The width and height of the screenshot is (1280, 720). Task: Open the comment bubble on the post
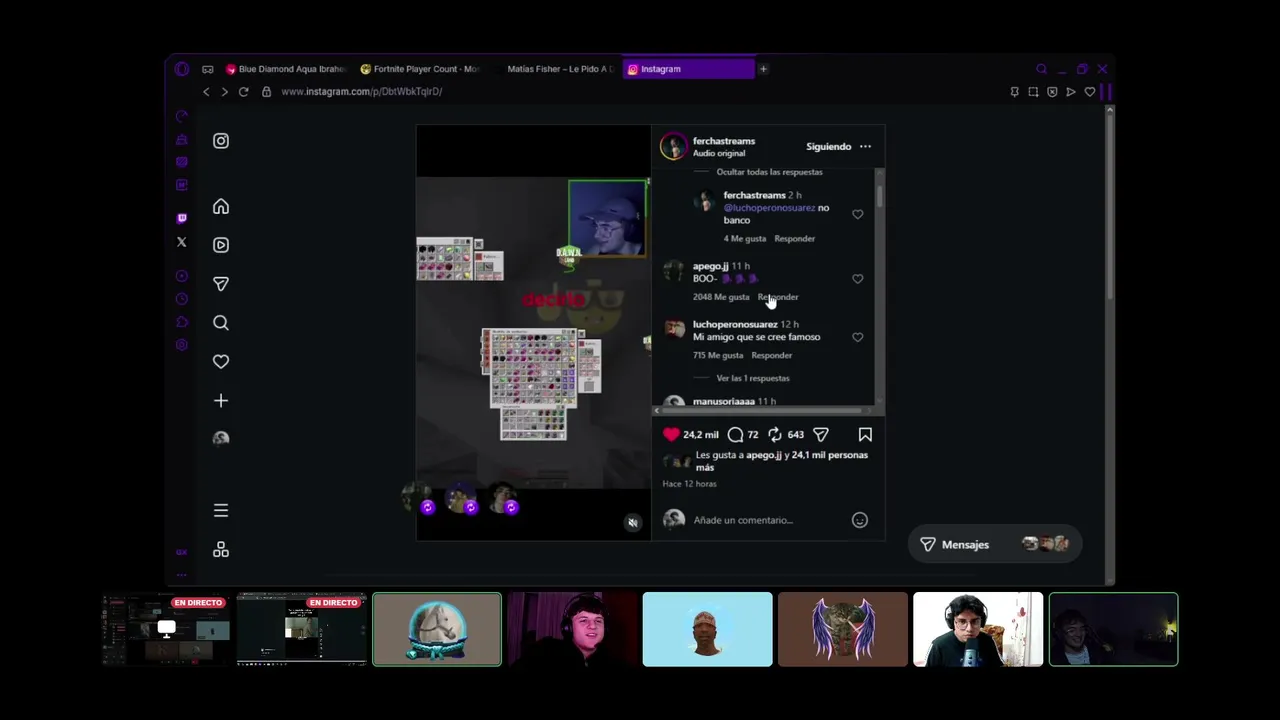[736, 435]
